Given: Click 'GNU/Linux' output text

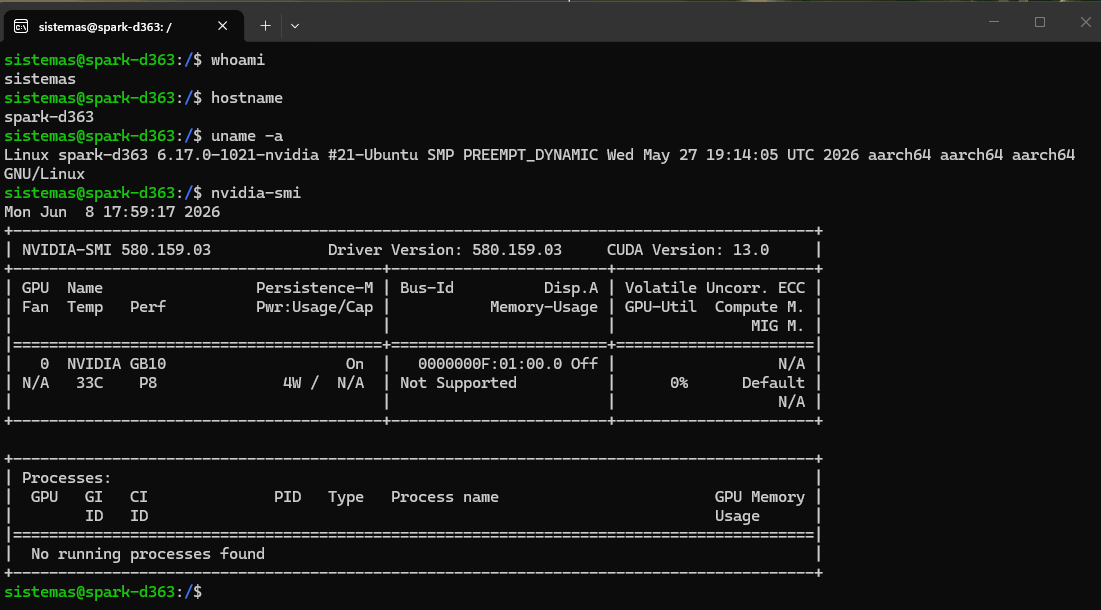Looking at the screenshot, I should click(44, 174).
